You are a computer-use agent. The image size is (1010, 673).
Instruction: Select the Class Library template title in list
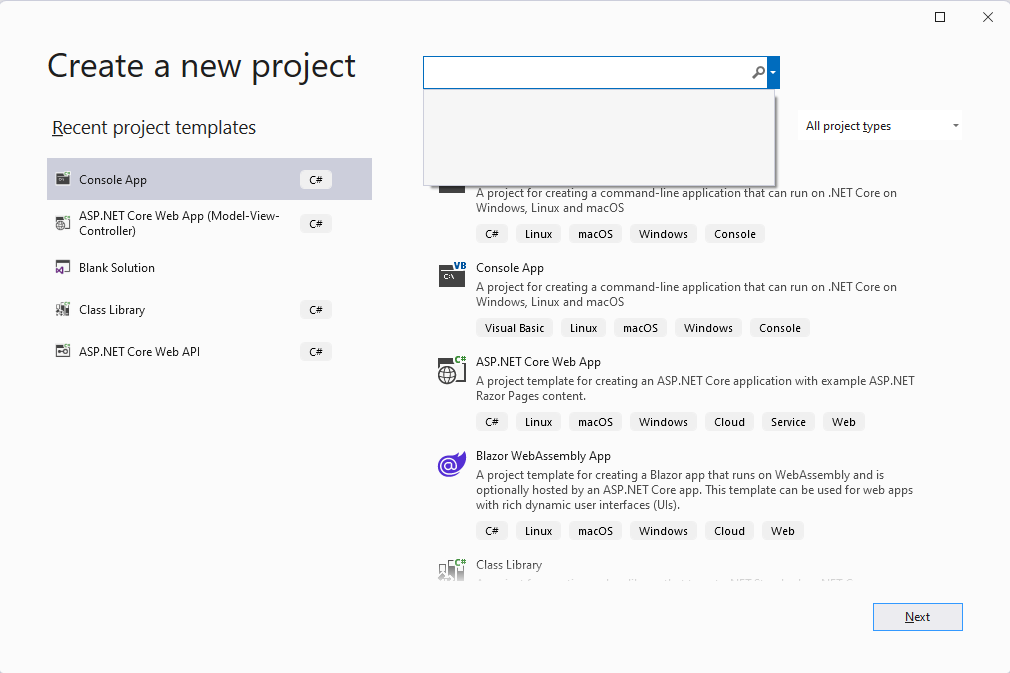pos(509,565)
